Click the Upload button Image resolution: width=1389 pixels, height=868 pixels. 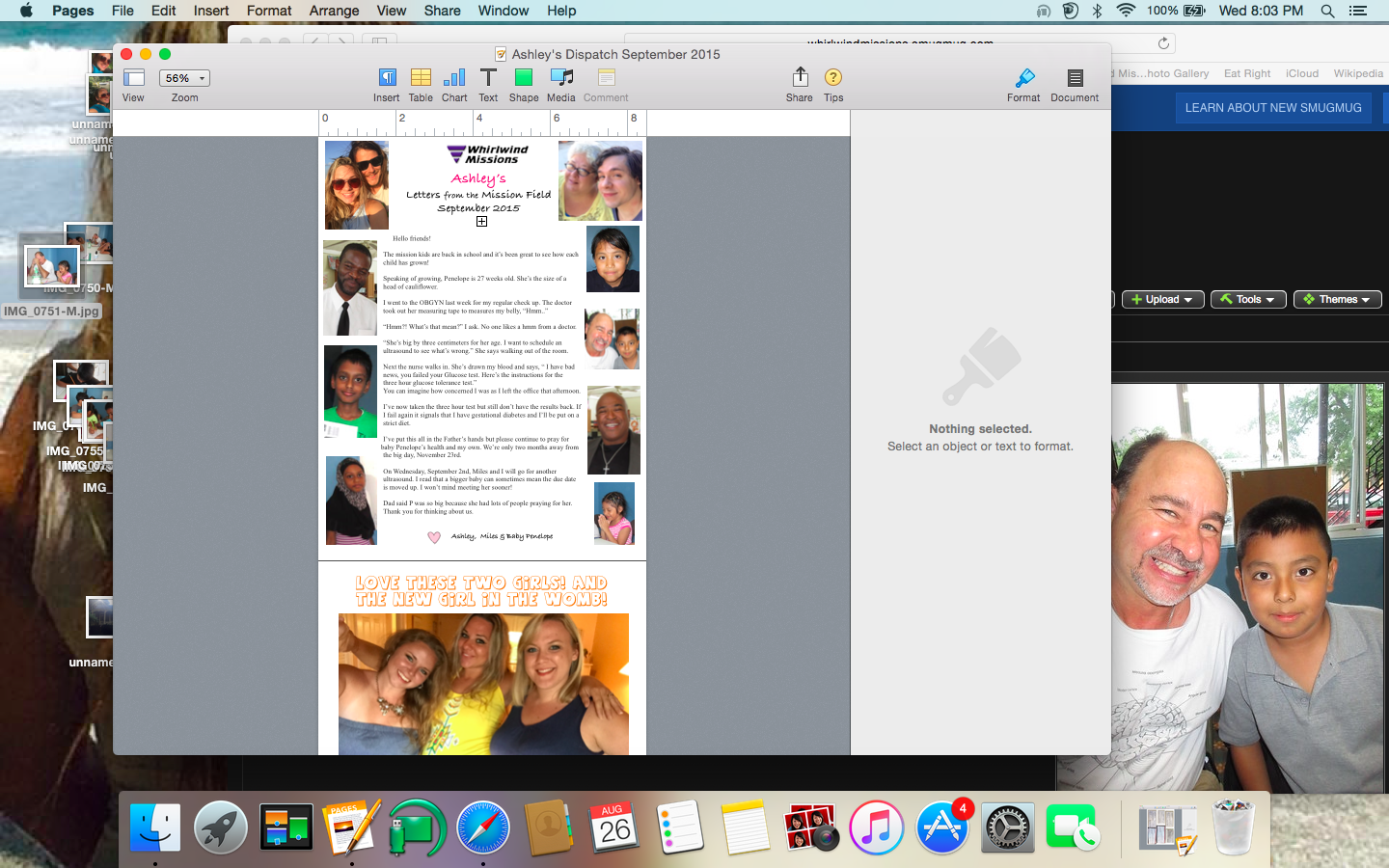tap(1162, 299)
